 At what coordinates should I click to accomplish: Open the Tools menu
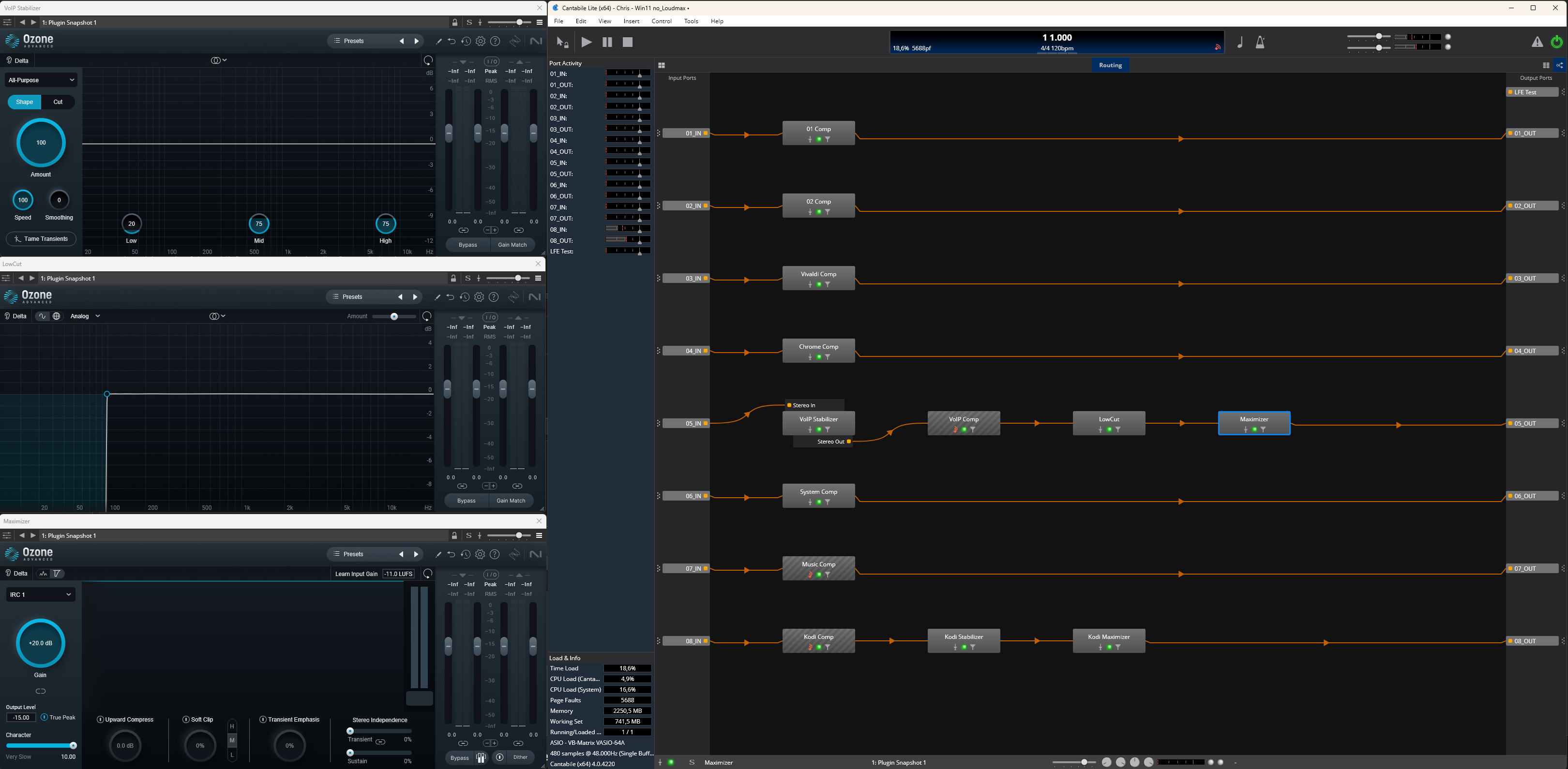691,21
